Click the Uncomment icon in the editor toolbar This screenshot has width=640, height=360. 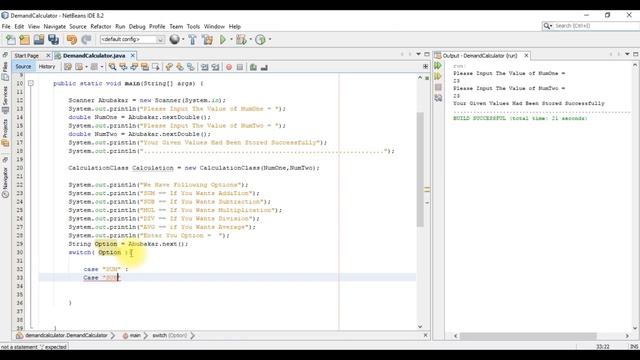coord(264,67)
